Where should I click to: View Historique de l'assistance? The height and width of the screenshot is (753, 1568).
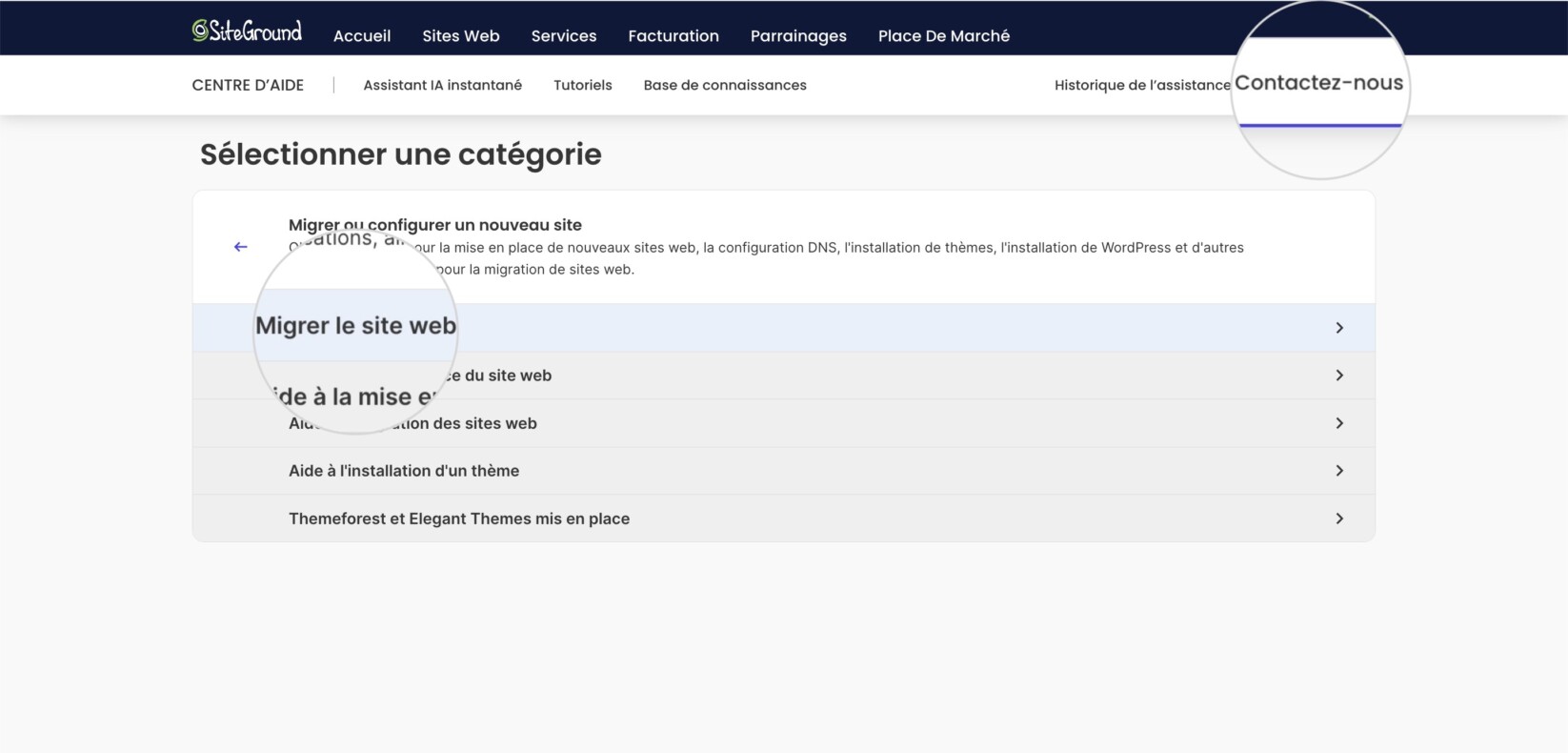click(1142, 85)
